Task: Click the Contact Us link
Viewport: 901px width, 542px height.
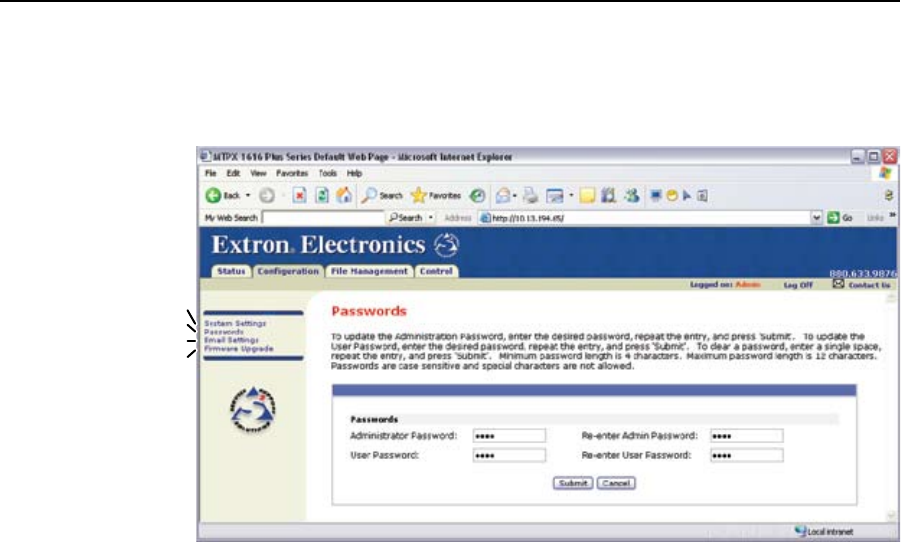Action: pyautogui.click(x=869, y=285)
